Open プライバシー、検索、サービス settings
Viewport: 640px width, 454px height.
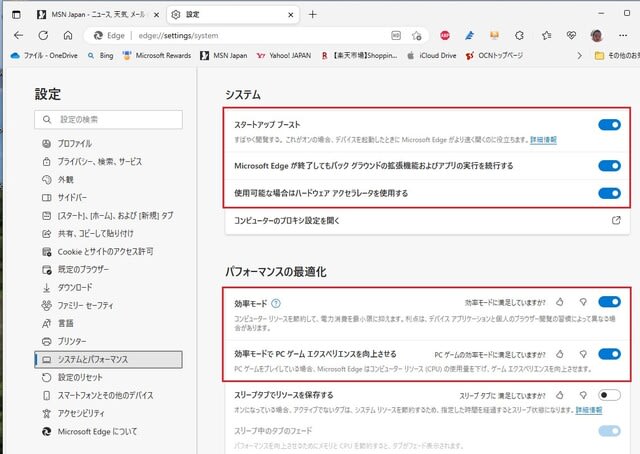[109, 161]
